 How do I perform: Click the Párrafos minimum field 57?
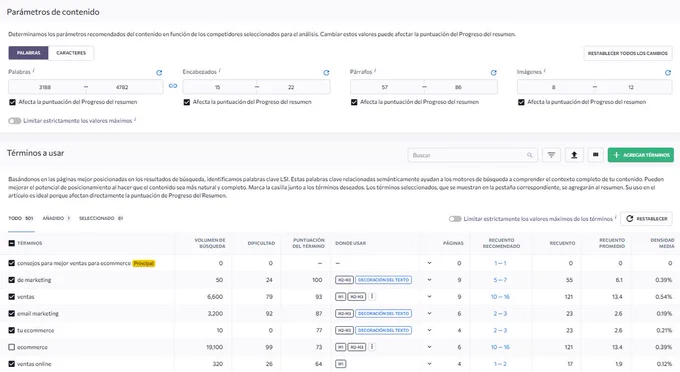(x=385, y=87)
